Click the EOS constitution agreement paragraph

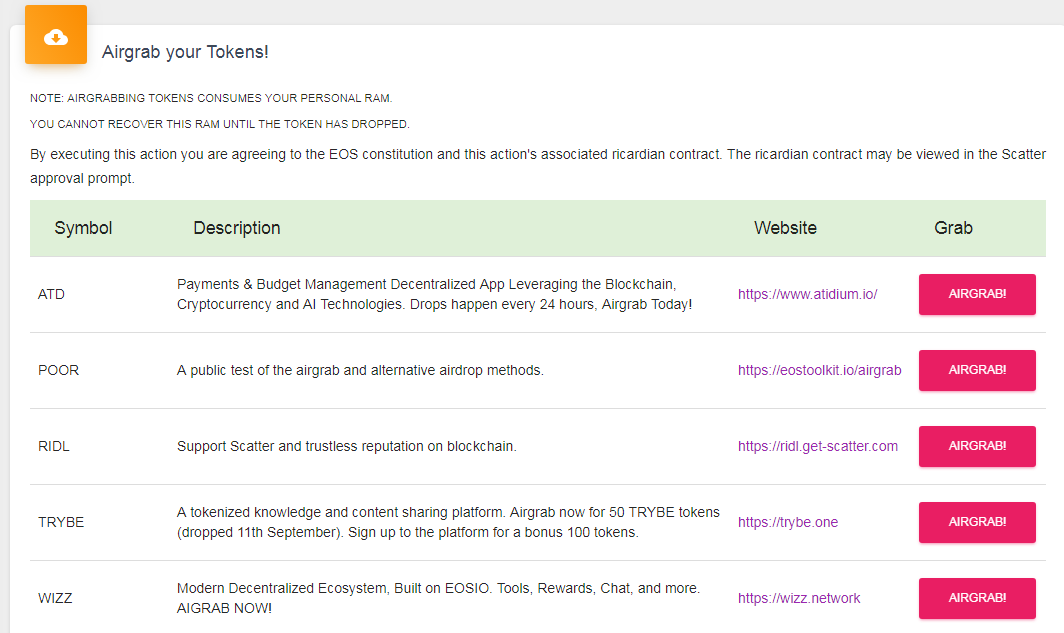click(x=537, y=166)
